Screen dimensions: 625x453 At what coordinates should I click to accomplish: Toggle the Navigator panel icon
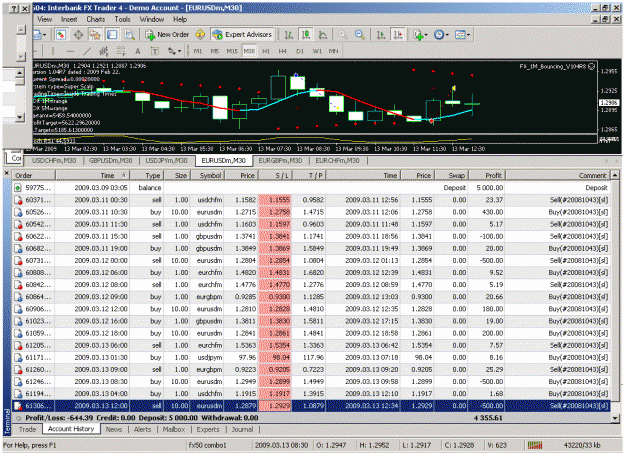click(x=95, y=35)
